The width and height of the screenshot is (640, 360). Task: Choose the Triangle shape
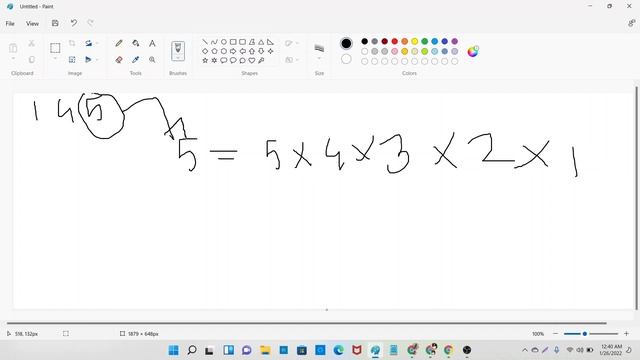(x=261, y=42)
